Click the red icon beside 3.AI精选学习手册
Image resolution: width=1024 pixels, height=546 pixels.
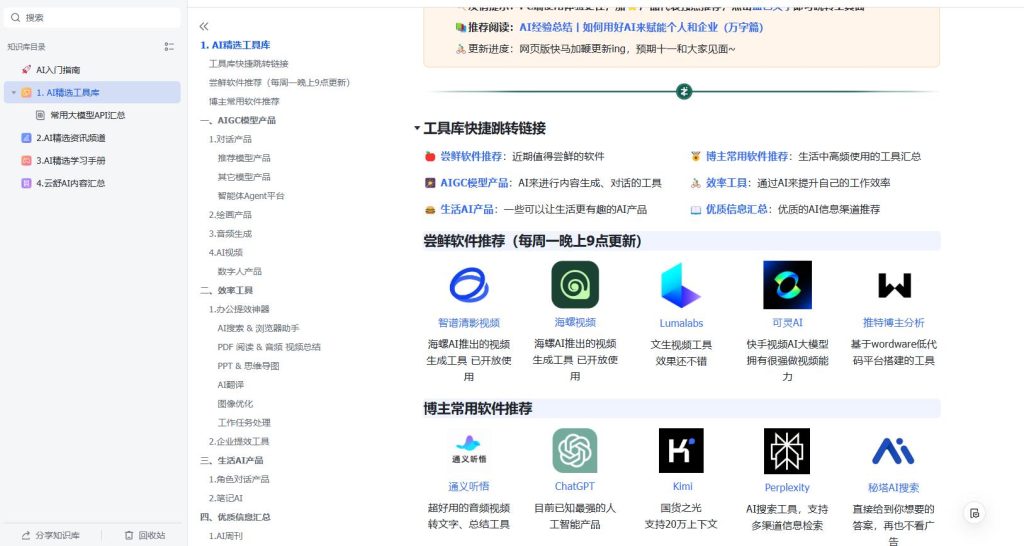point(26,160)
